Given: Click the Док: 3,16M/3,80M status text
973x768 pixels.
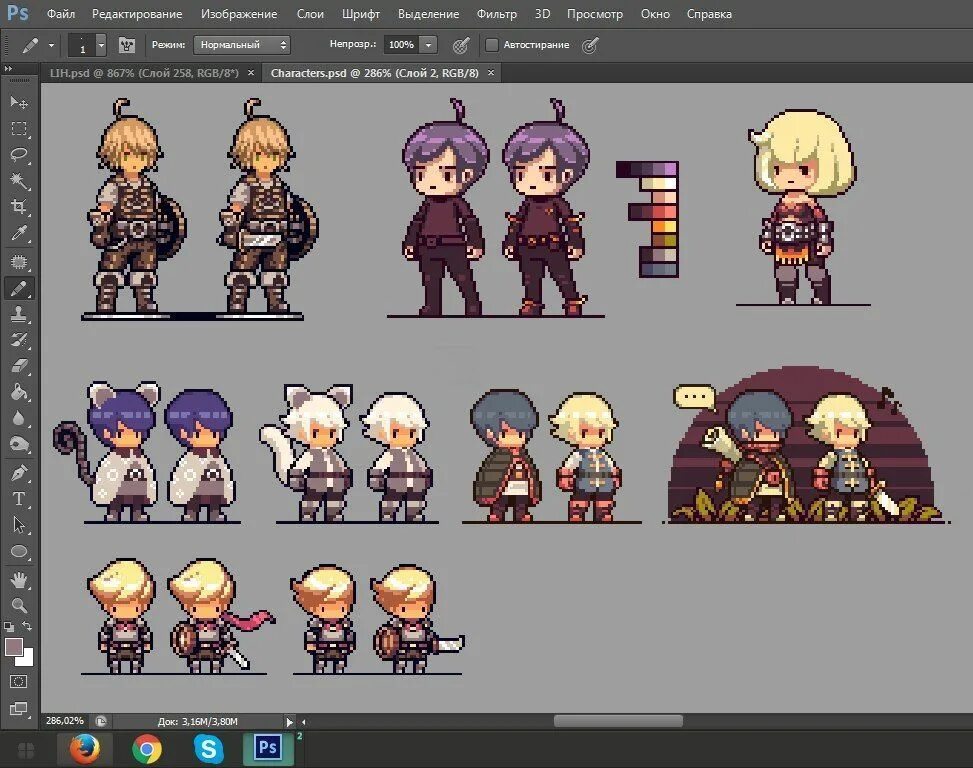Looking at the screenshot, I should [x=197, y=721].
